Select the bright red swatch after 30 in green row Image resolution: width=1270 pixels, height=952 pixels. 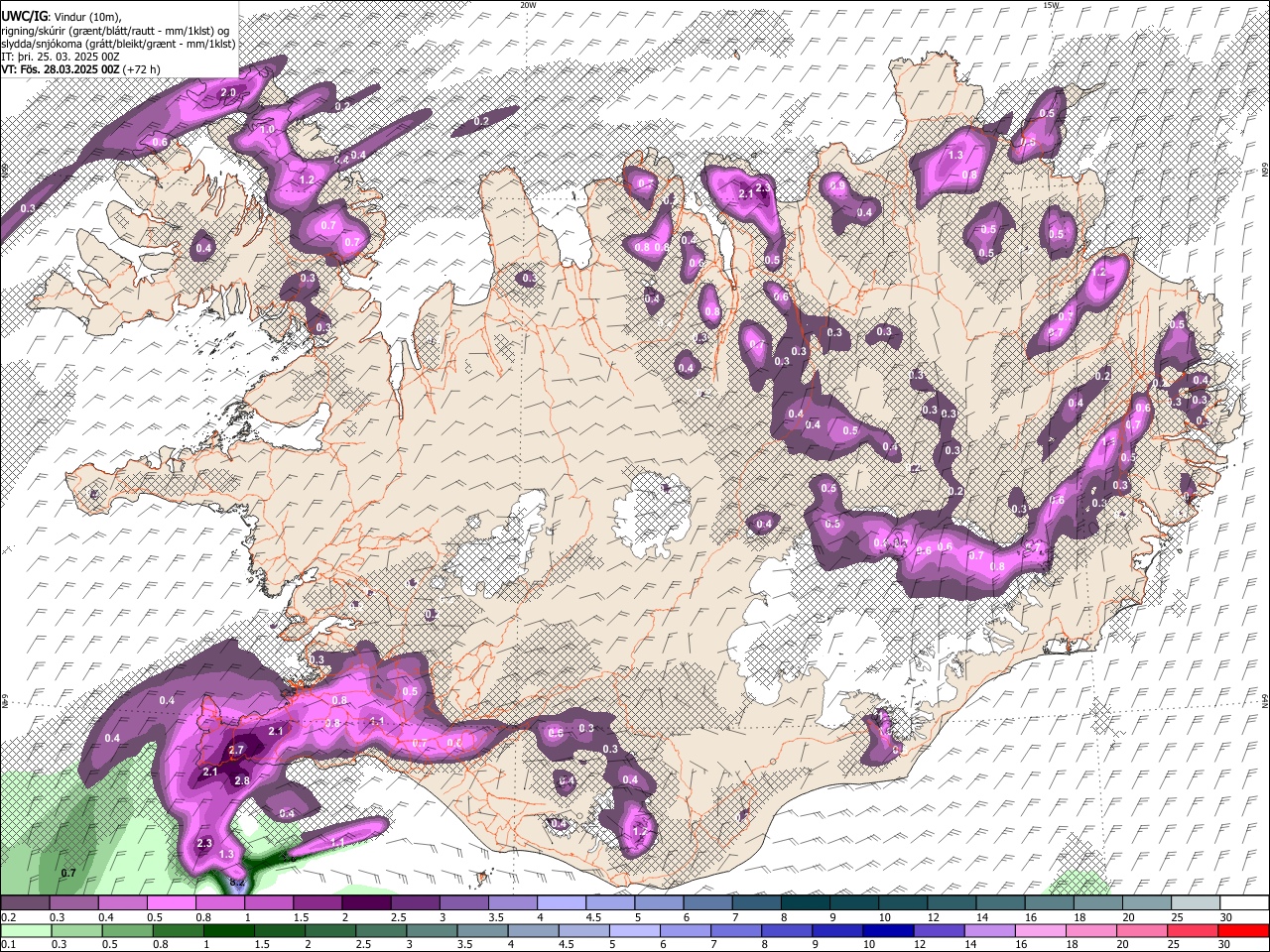click(1243, 930)
